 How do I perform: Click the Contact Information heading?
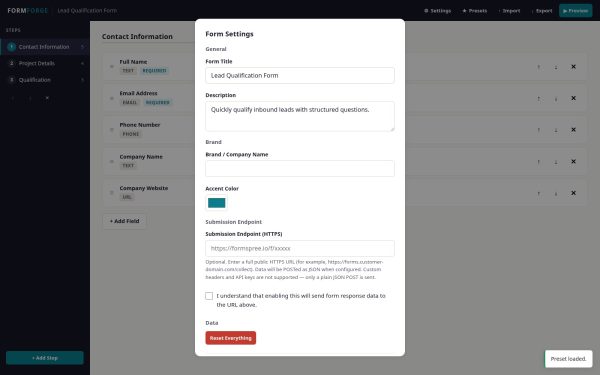click(x=137, y=36)
